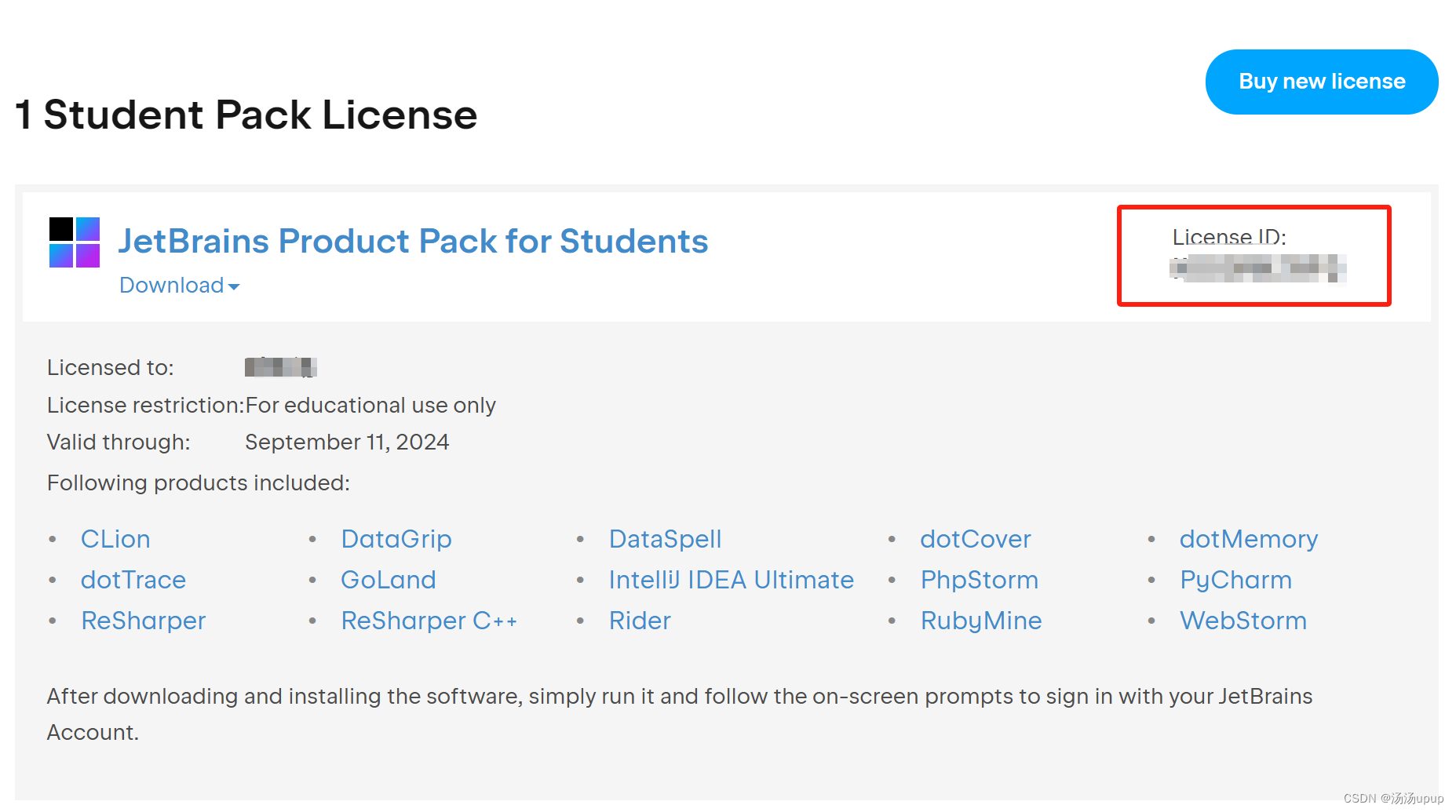Expand the Download dropdown

(179, 286)
